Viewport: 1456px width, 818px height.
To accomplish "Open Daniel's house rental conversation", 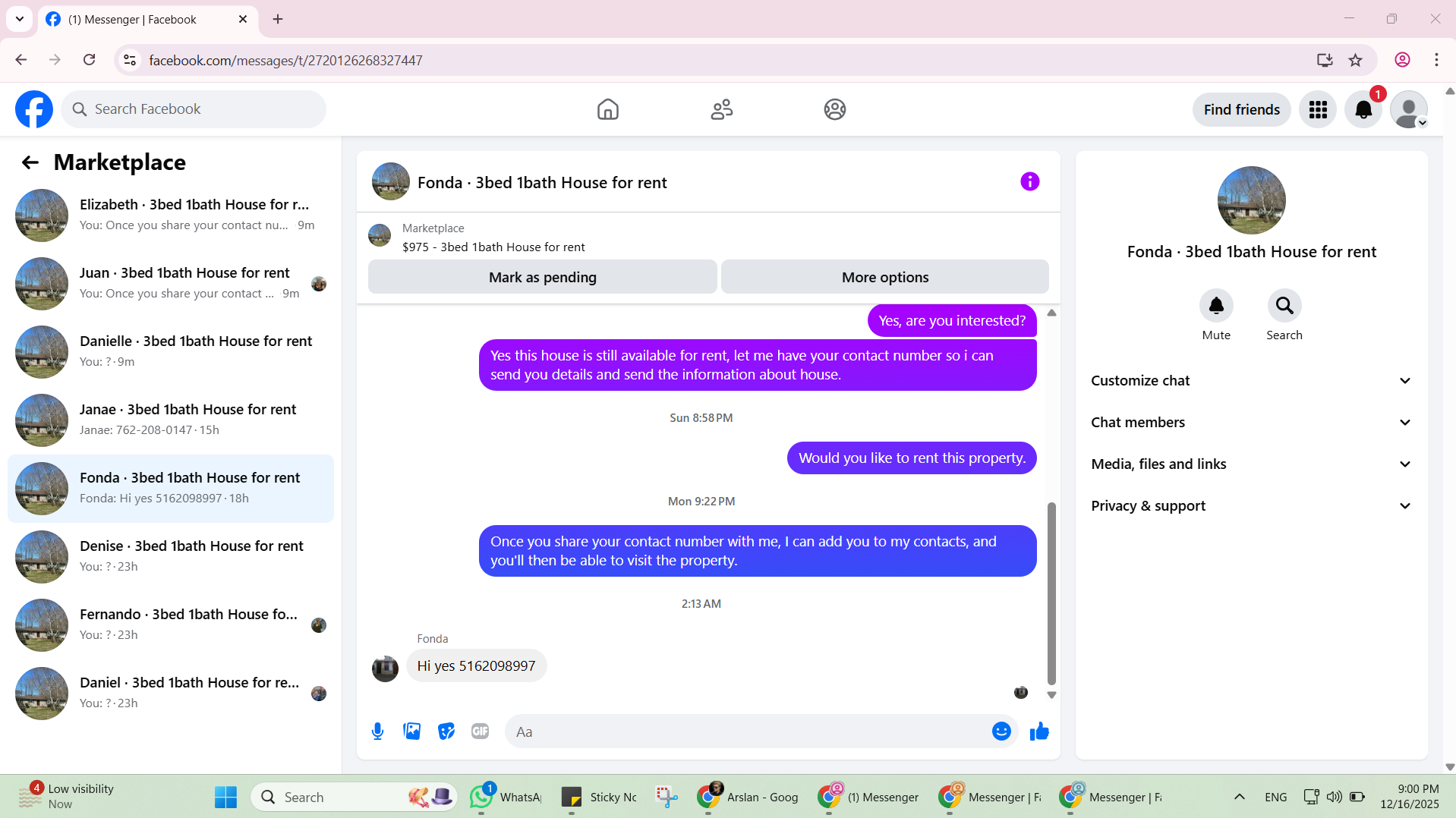I will [171, 694].
